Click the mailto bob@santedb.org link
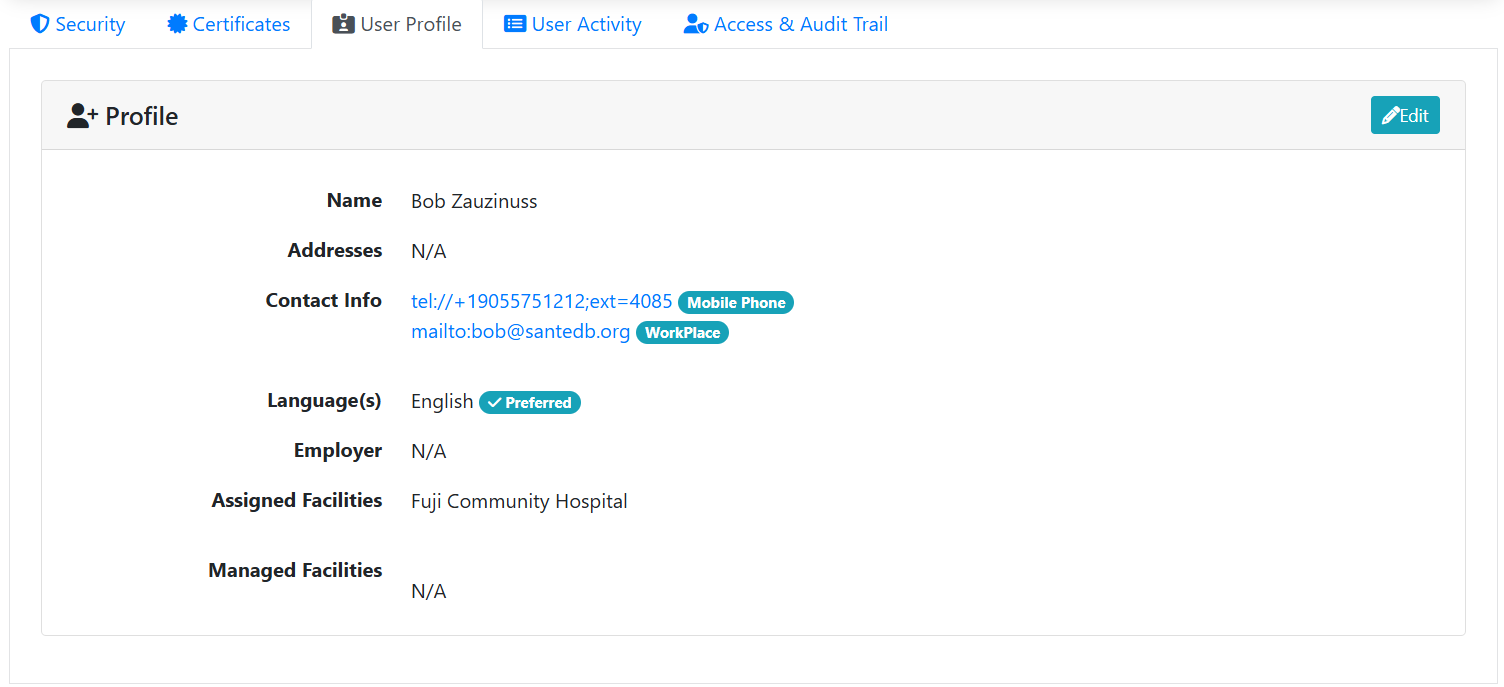The image size is (1504, 687). 520,332
